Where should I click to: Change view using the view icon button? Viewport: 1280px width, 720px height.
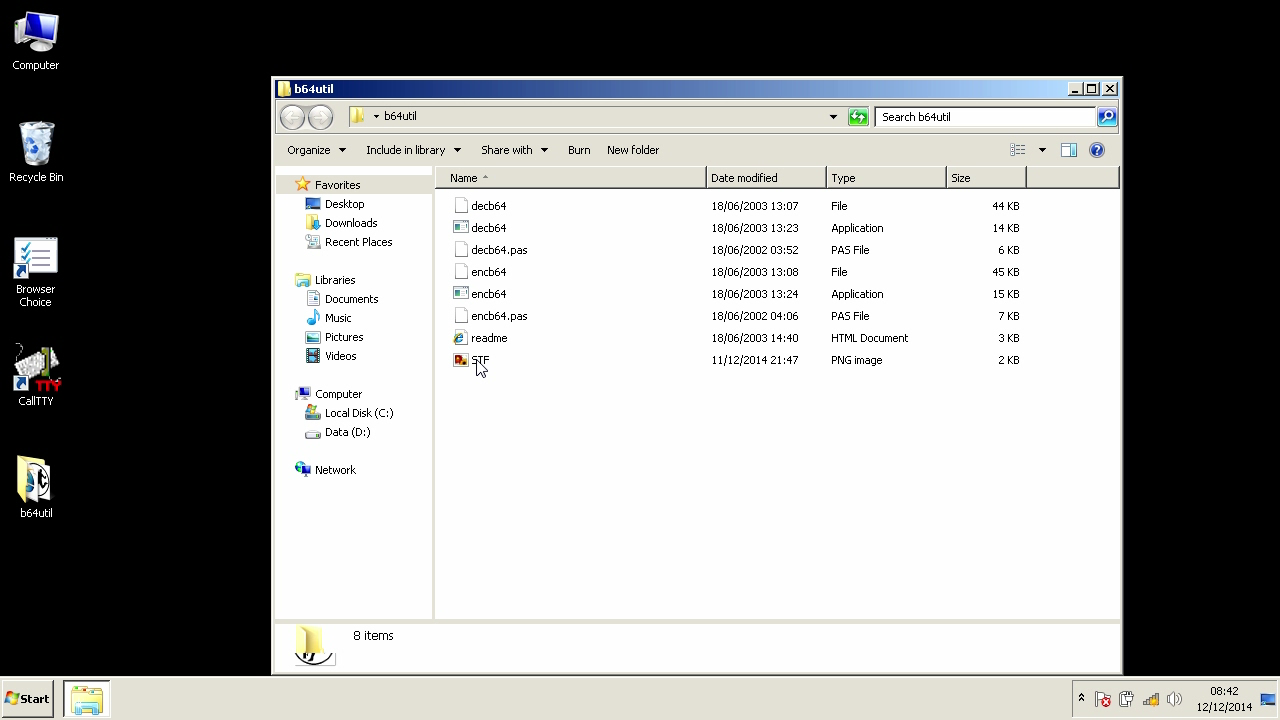(x=1017, y=150)
